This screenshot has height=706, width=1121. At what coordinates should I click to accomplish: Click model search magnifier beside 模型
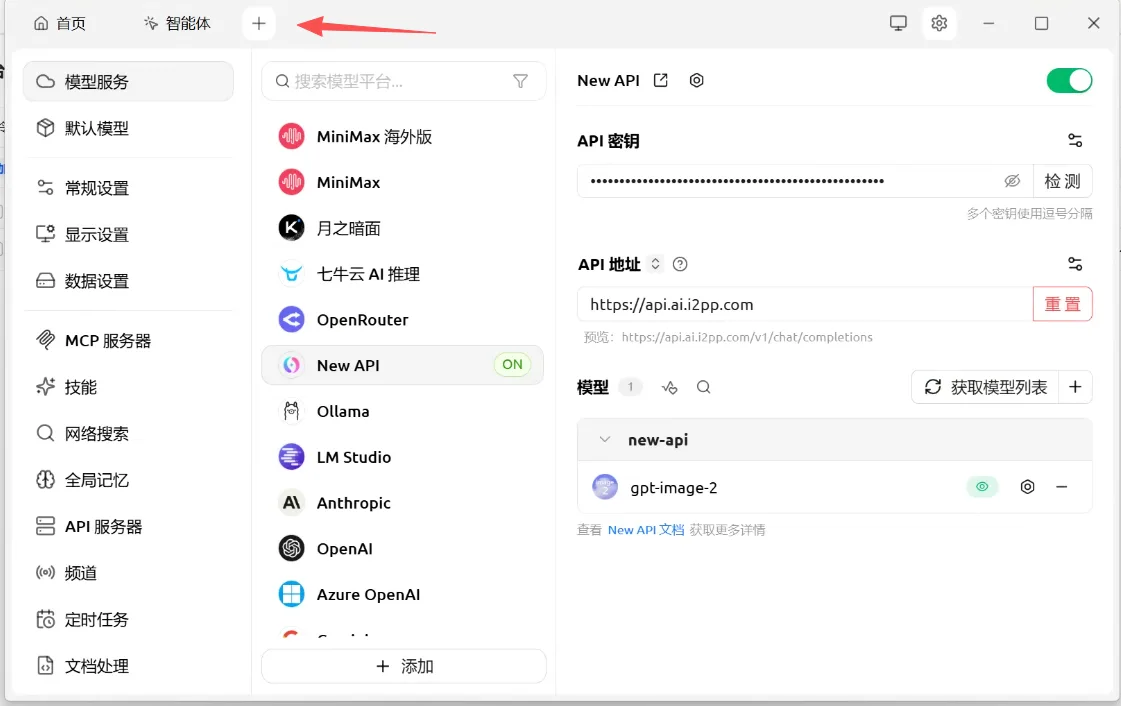(703, 387)
